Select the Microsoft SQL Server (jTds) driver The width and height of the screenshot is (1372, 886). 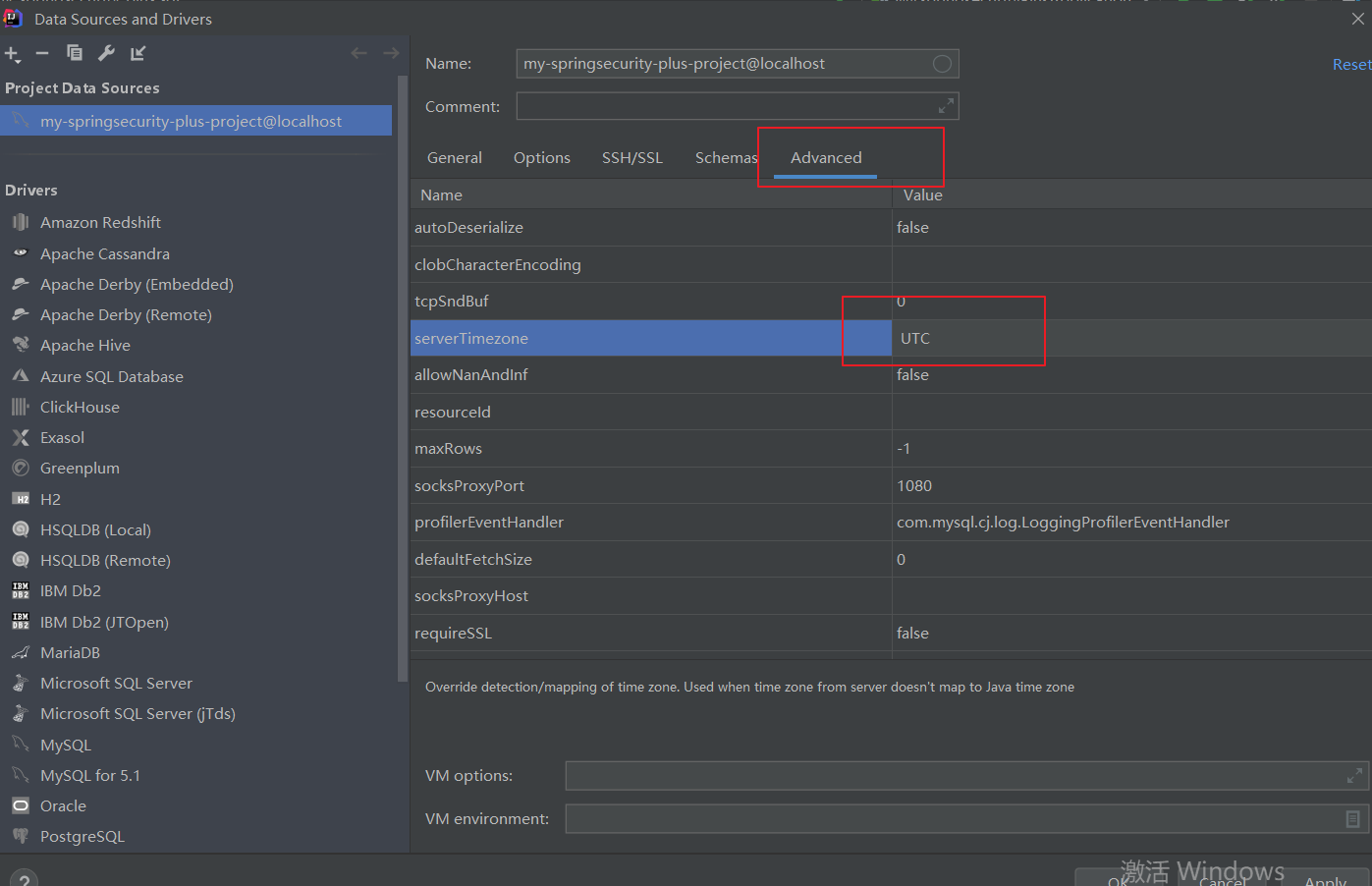coord(137,713)
